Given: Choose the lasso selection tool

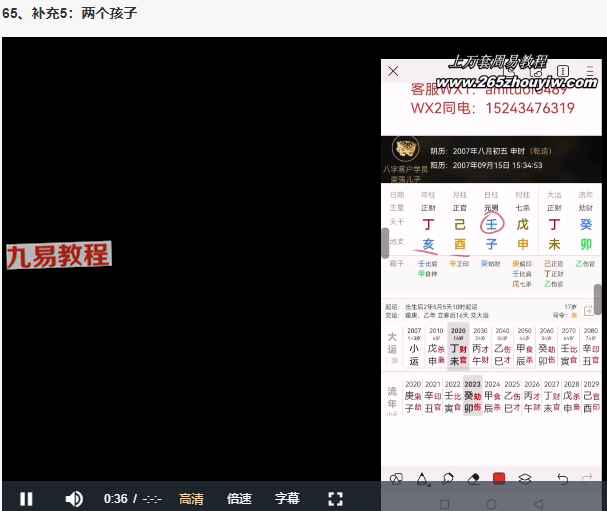Looking at the screenshot, I should click(x=449, y=479).
